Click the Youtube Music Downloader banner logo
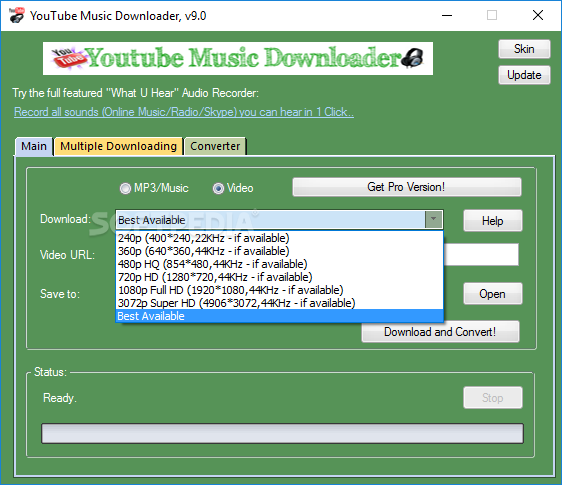562x485 pixels. tap(238, 58)
